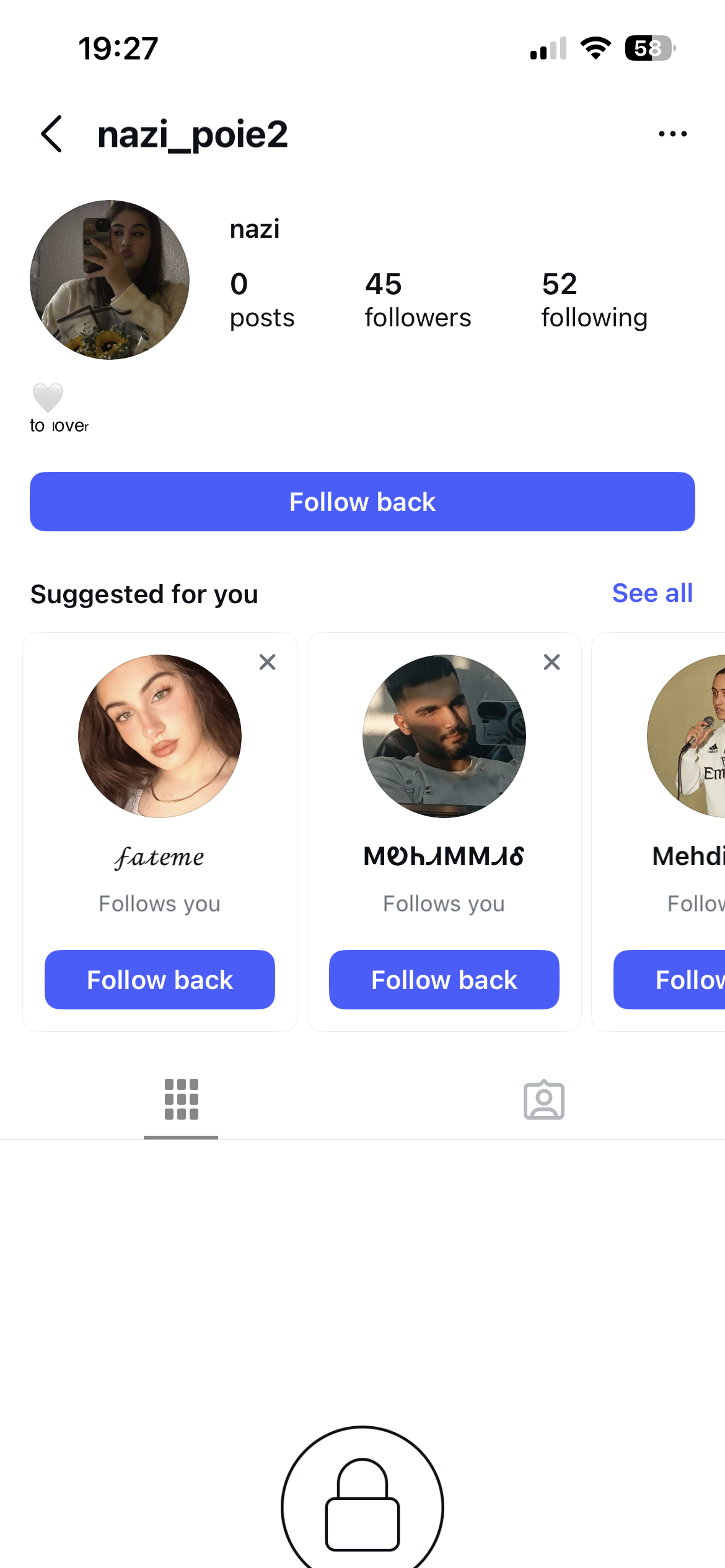Tap Mohammad's suggested profile photo
Viewport: 725px width, 1568px height.
click(444, 736)
